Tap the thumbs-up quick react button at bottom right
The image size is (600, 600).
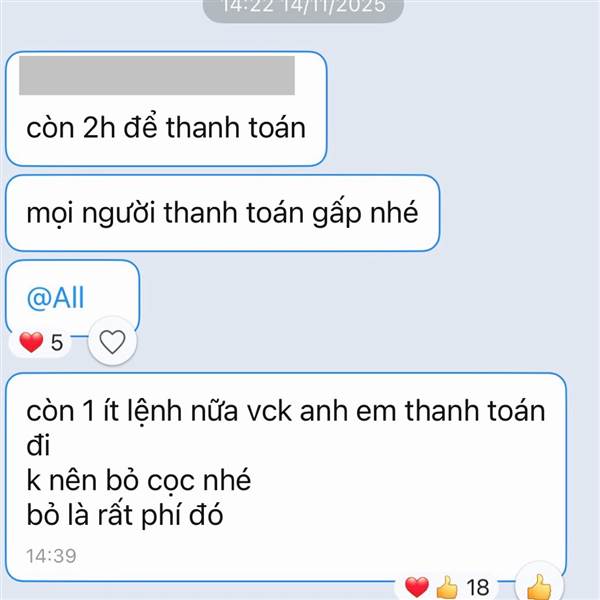pos(540,585)
